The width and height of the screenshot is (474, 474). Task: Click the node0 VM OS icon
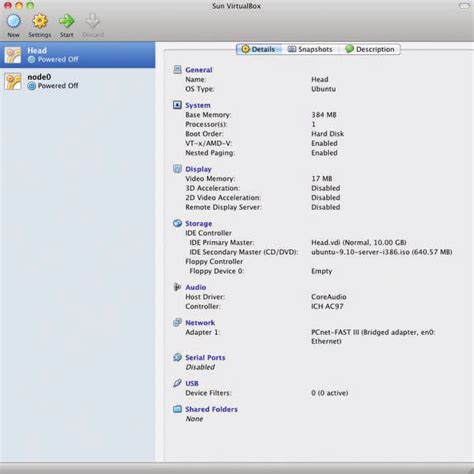(13, 81)
